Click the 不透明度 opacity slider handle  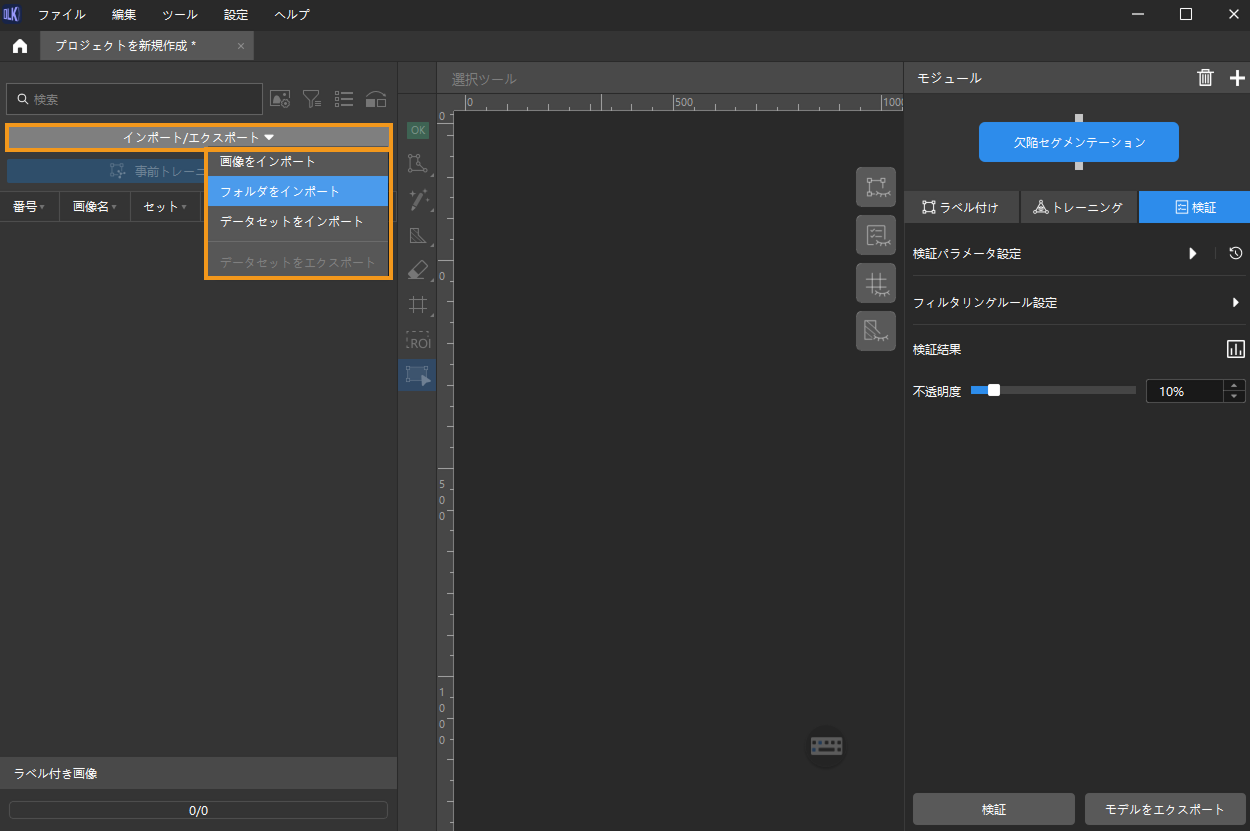[x=993, y=391]
